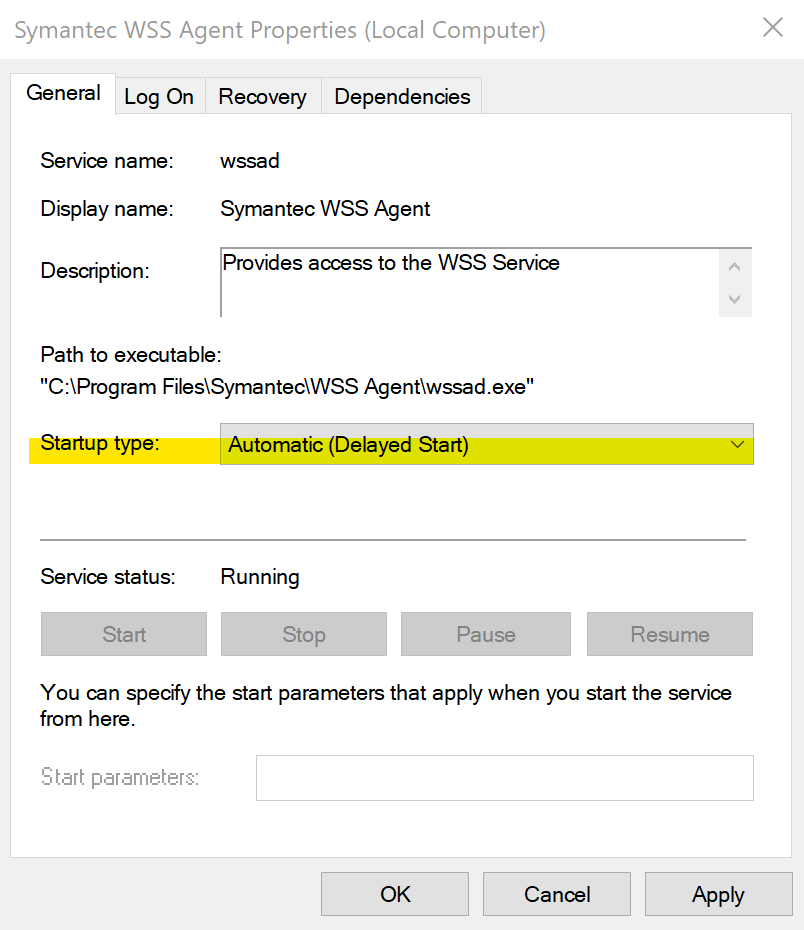Switch to the General tab
804x930 pixels.
[63, 93]
